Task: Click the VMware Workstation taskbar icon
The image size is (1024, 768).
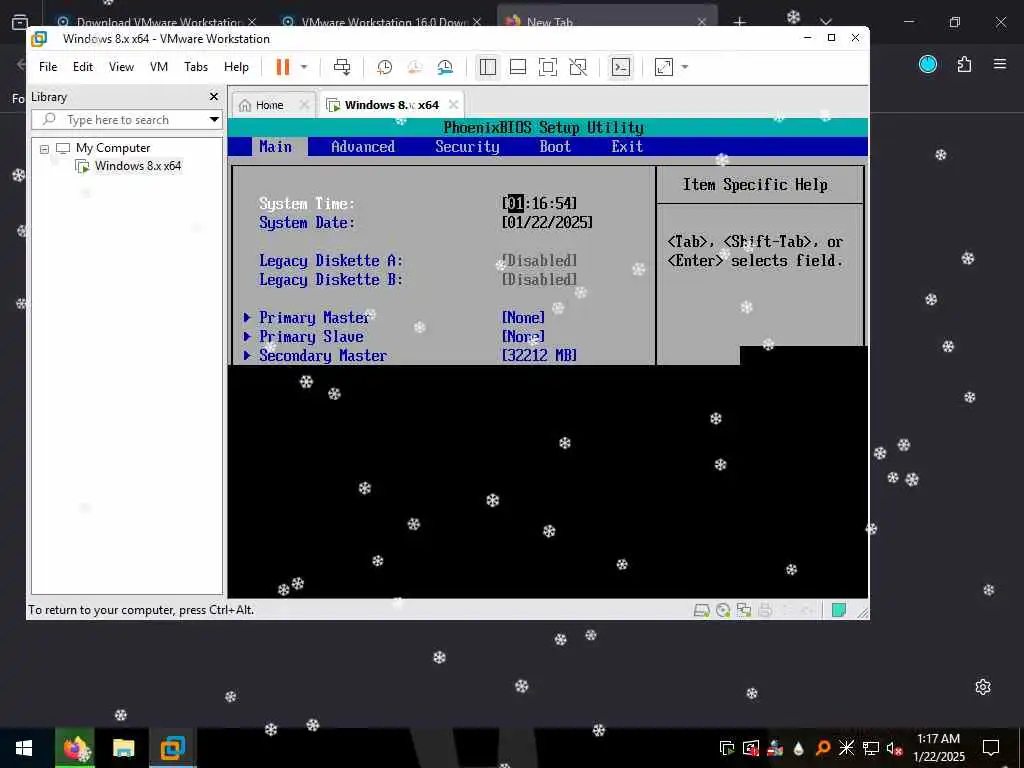Action: pos(172,748)
